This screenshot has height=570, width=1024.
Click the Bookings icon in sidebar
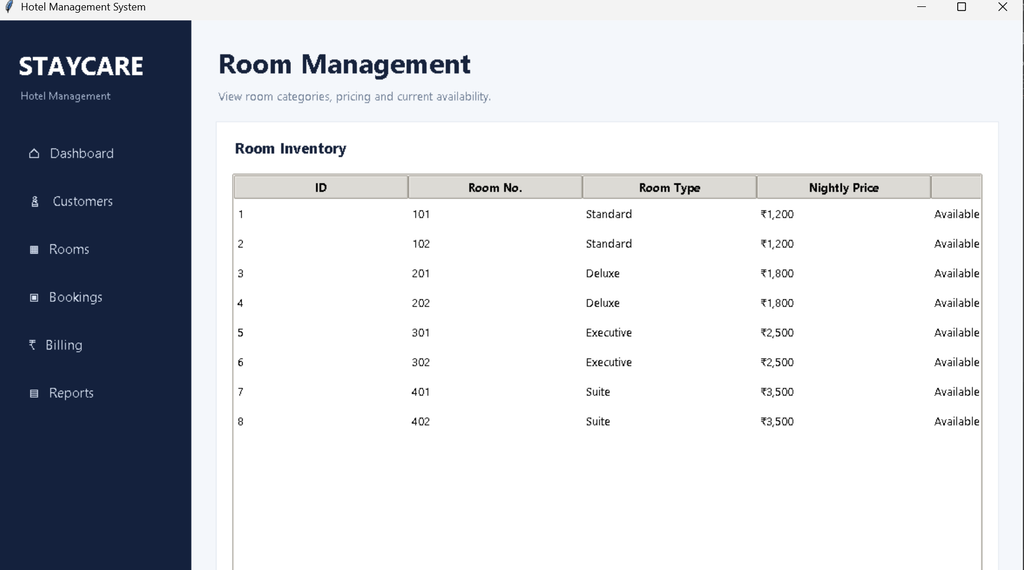click(x=34, y=298)
